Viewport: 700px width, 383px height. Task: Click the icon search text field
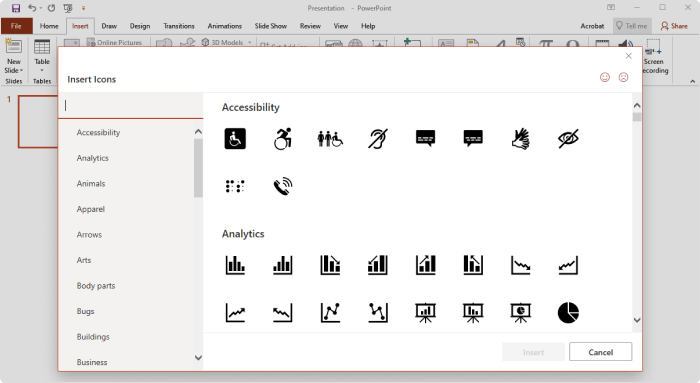click(x=130, y=105)
